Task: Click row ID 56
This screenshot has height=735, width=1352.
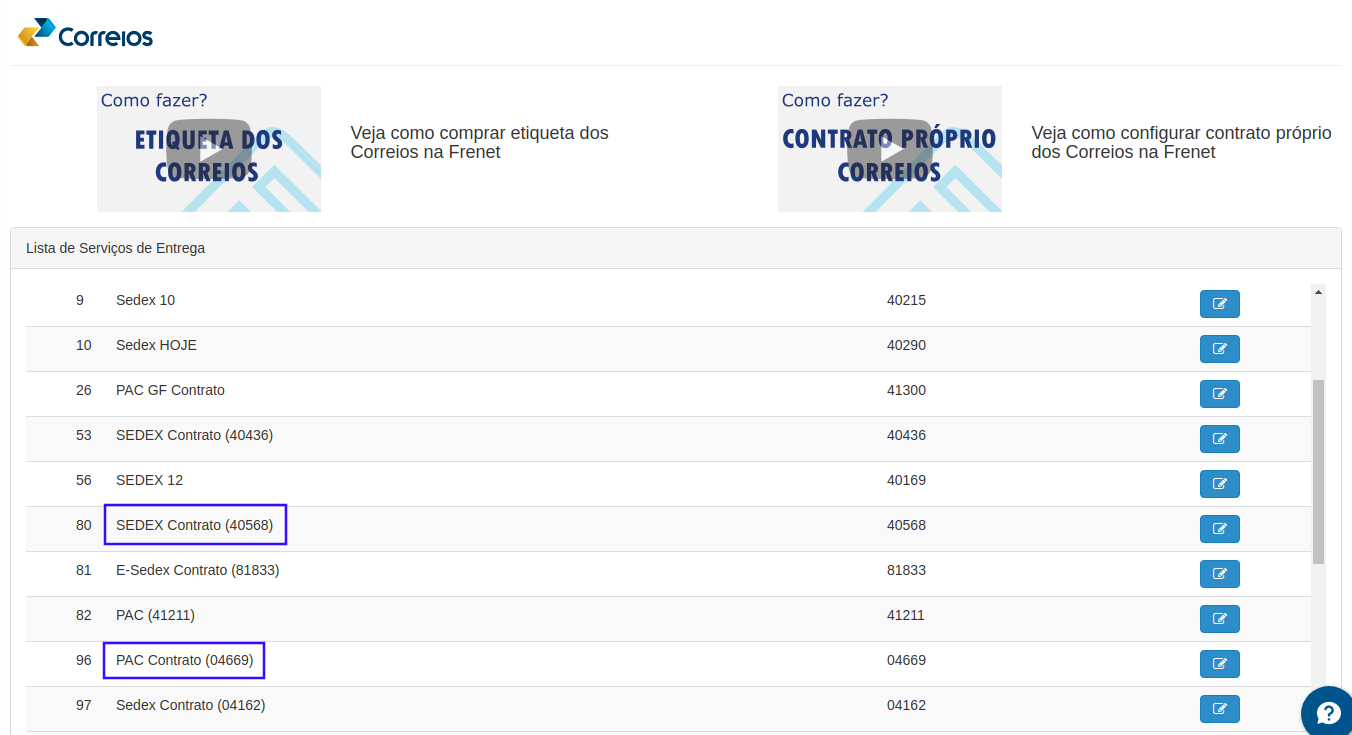Action: click(x=84, y=480)
